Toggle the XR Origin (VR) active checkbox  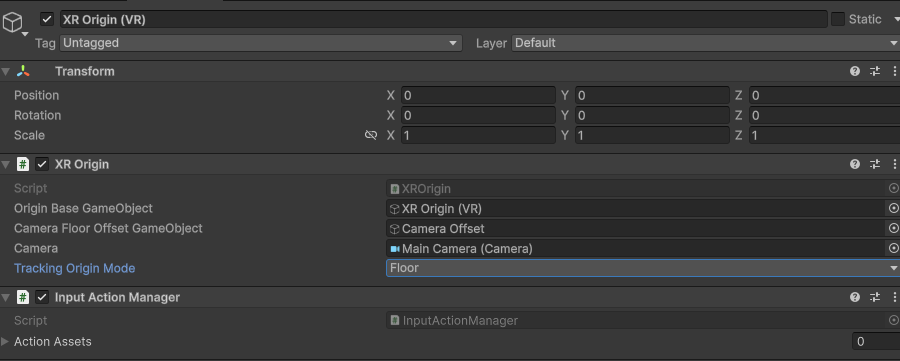[x=47, y=20]
